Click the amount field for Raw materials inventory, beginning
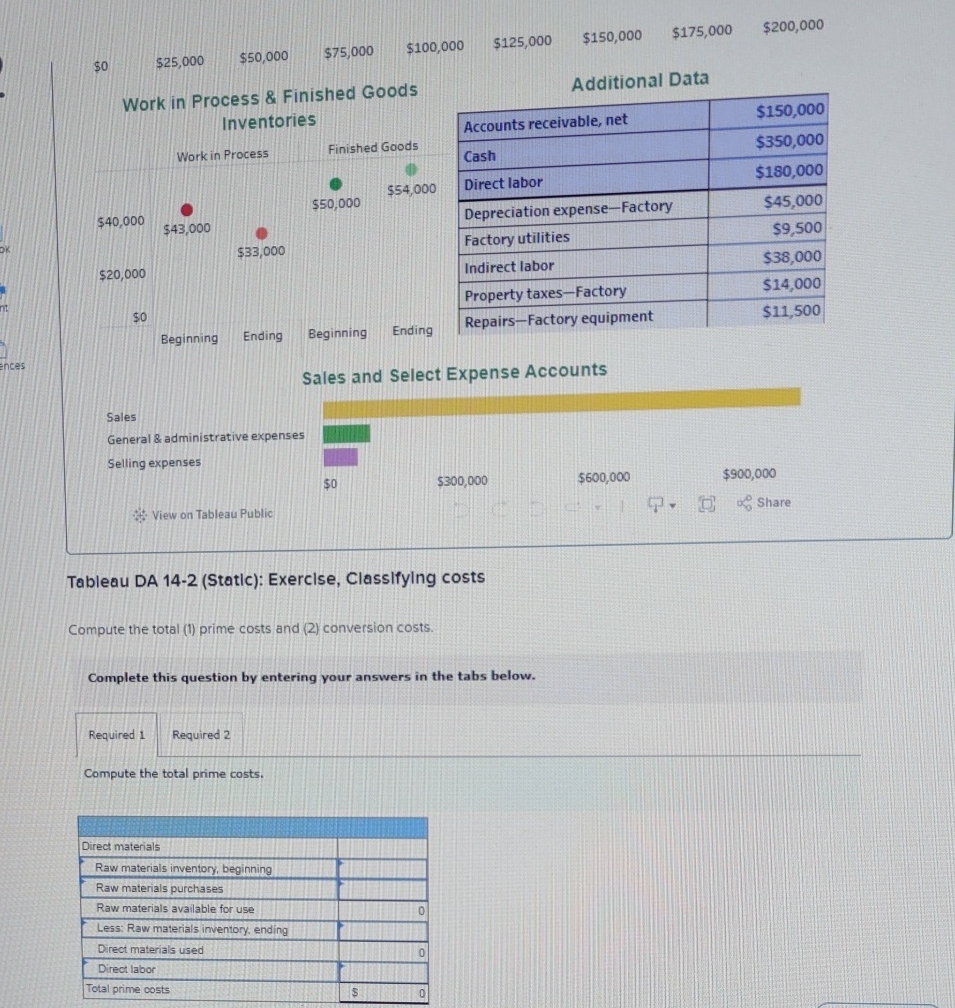Viewport: 955px width, 1008px height. pyautogui.click(x=382, y=868)
